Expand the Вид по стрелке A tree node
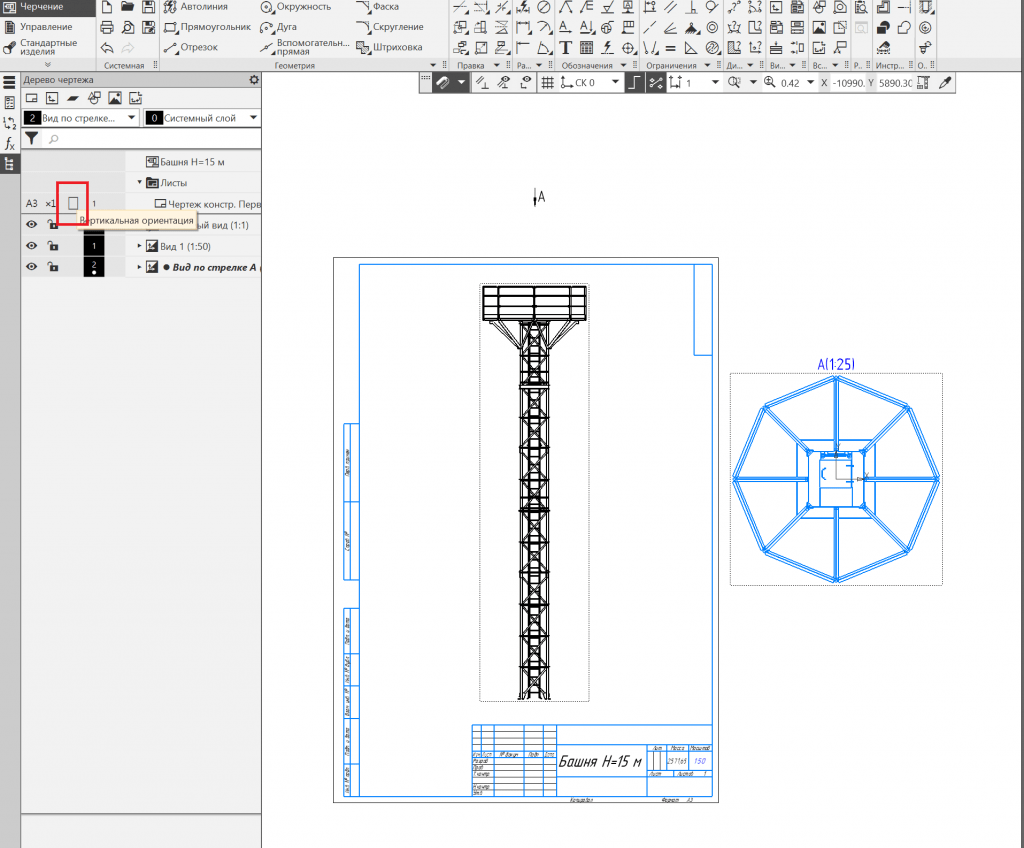 [139, 267]
